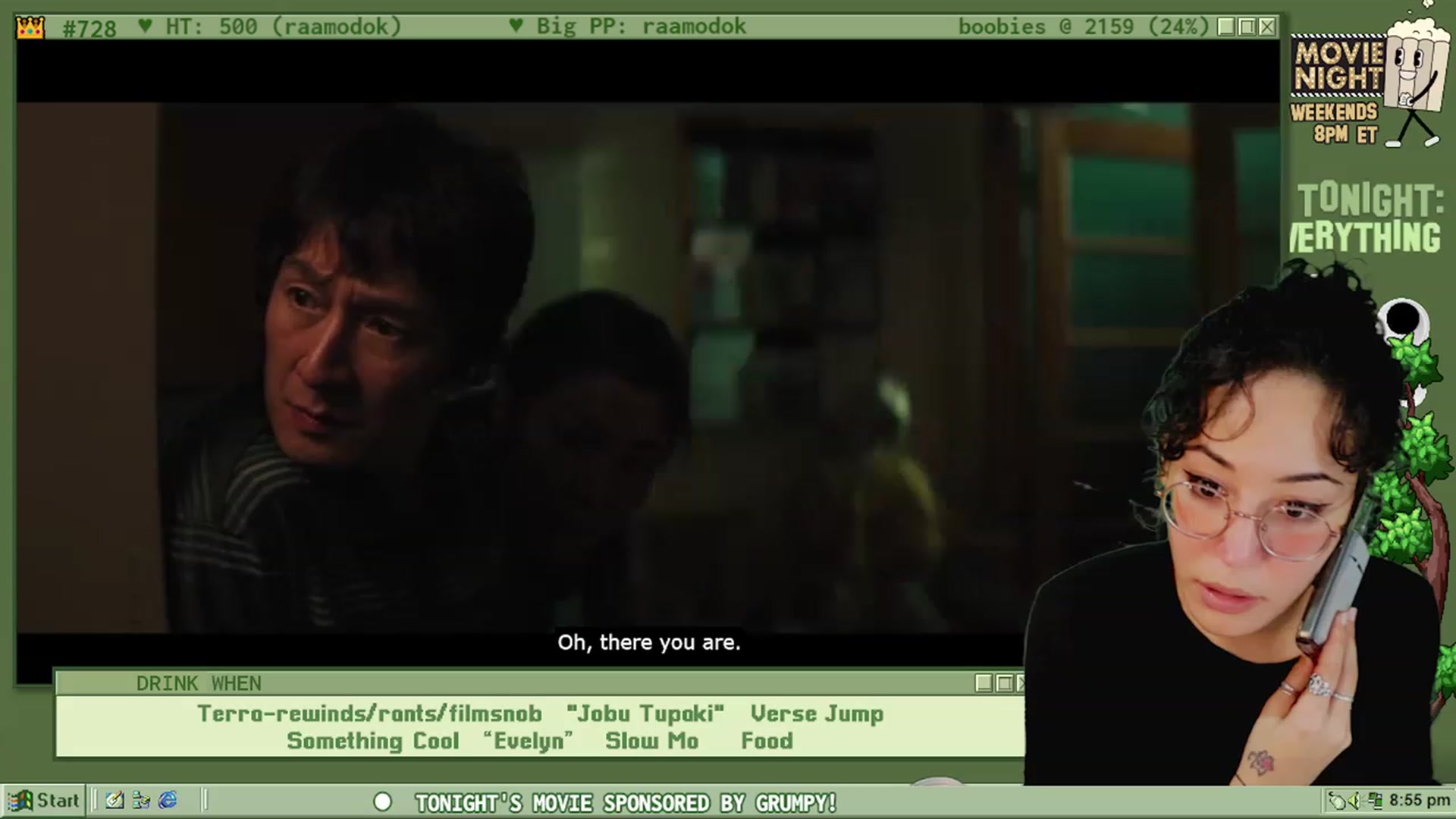
Task: Open the network connection tray icon
Action: [1376, 801]
